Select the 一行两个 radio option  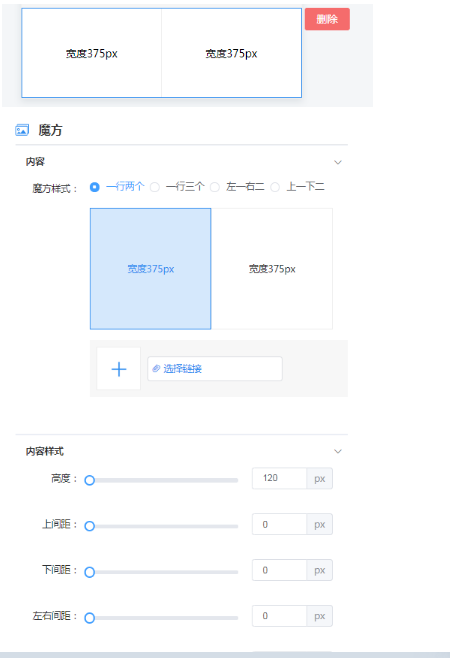pyautogui.click(x=94, y=187)
